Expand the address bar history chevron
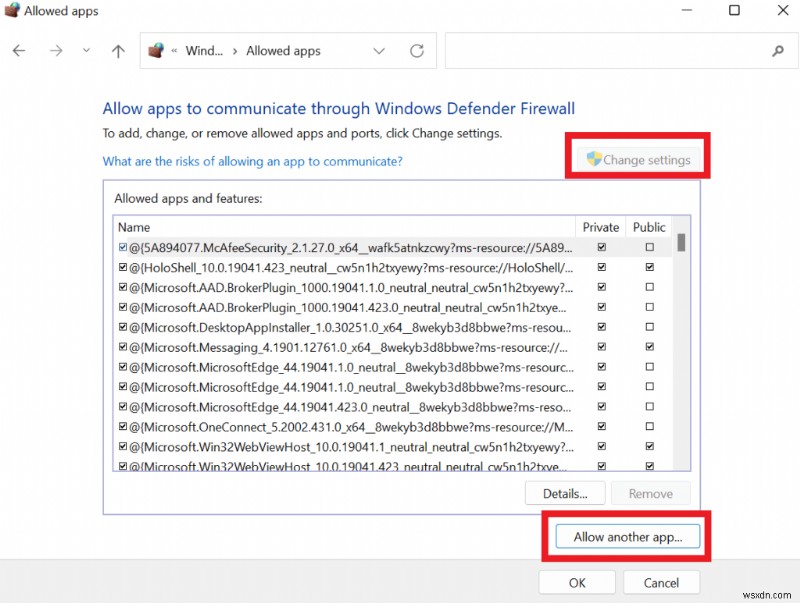This screenshot has width=800, height=603. pos(379,51)
